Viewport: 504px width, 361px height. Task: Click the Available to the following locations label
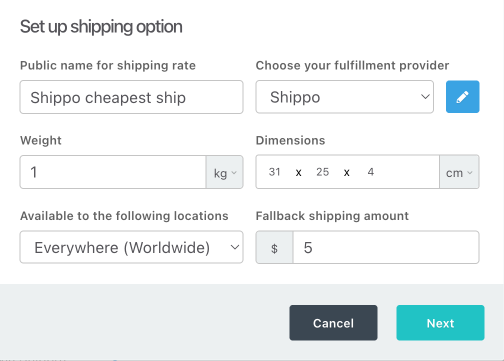pyautogui.click(x=124, y=216)
